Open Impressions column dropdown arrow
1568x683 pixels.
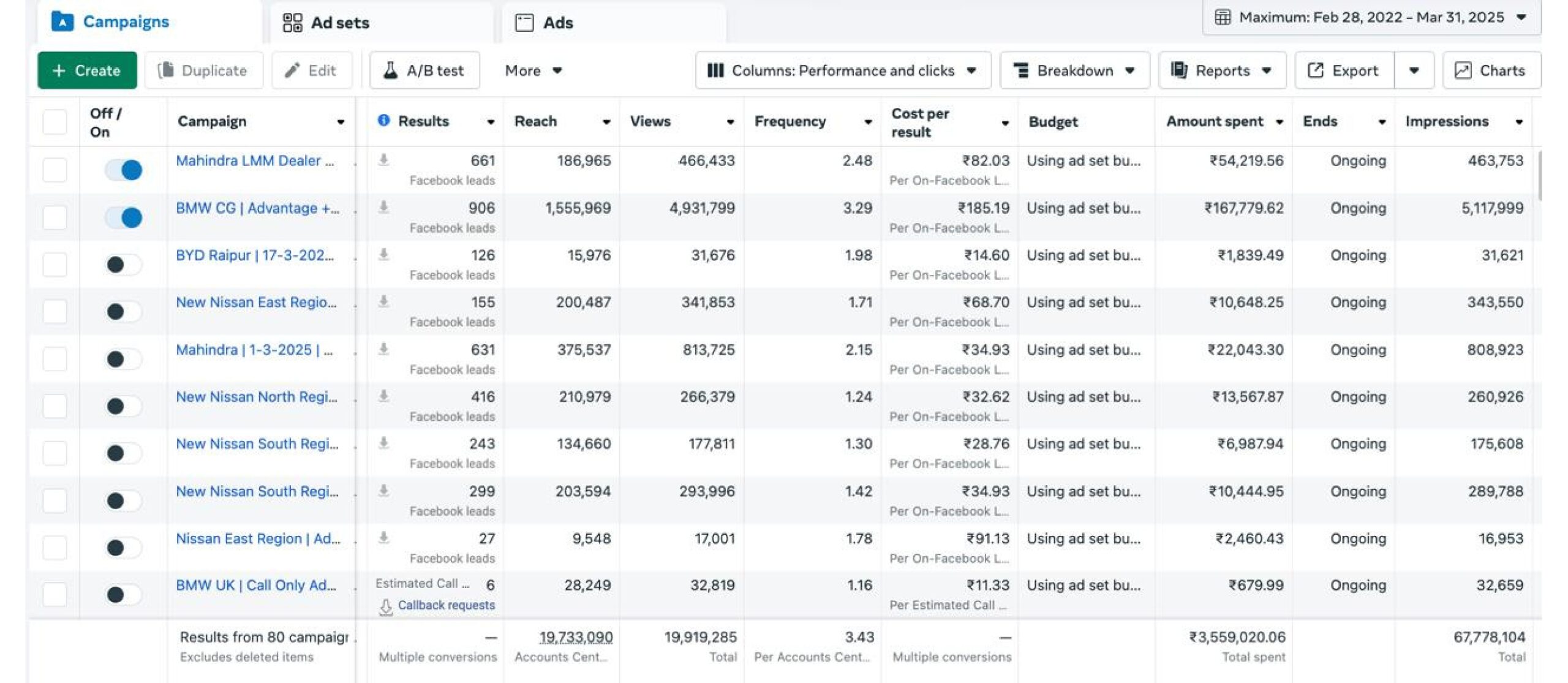[x=1519, y=122]
